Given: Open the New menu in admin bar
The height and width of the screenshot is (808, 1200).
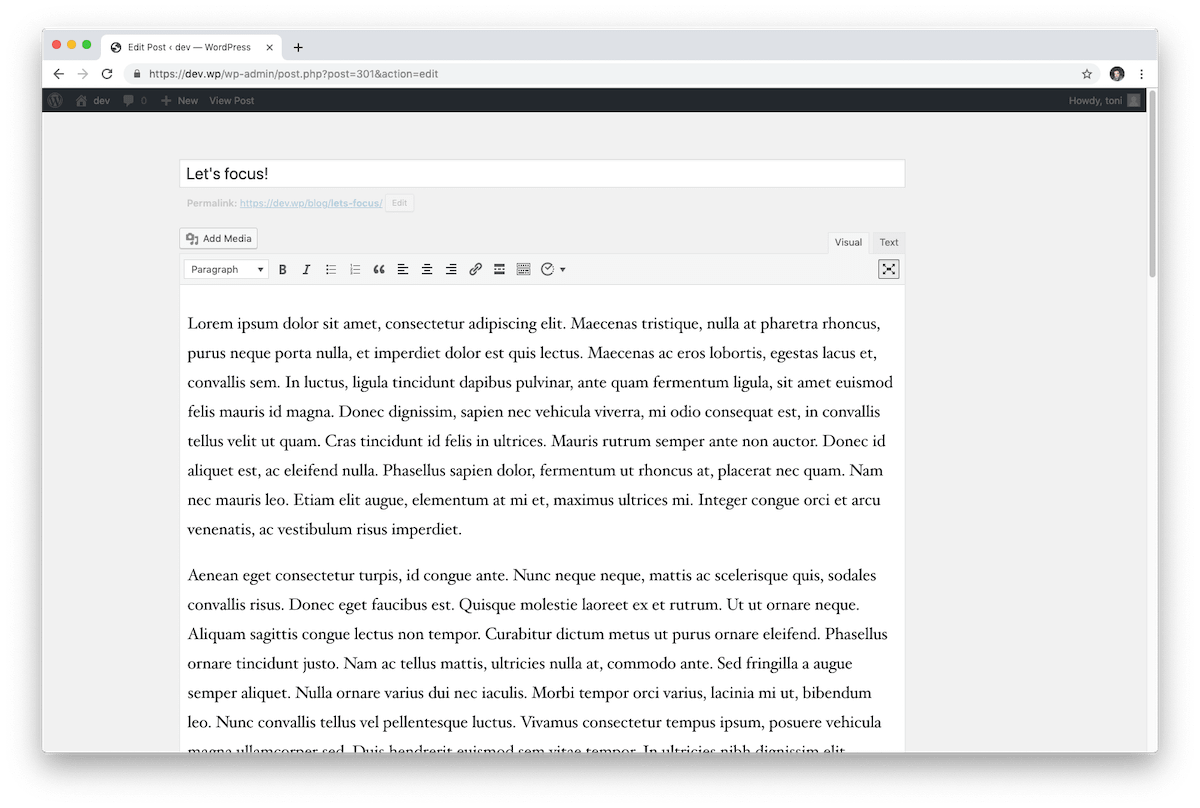Looking at the screenshot, I should pos(179,100).
